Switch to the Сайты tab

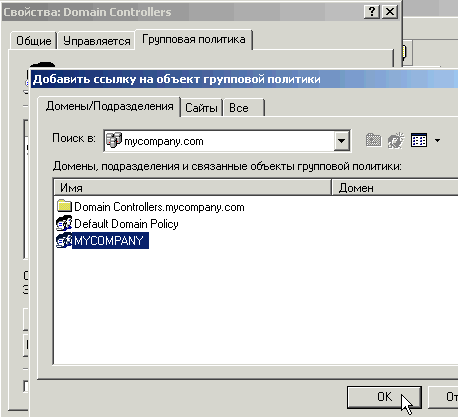201,108
